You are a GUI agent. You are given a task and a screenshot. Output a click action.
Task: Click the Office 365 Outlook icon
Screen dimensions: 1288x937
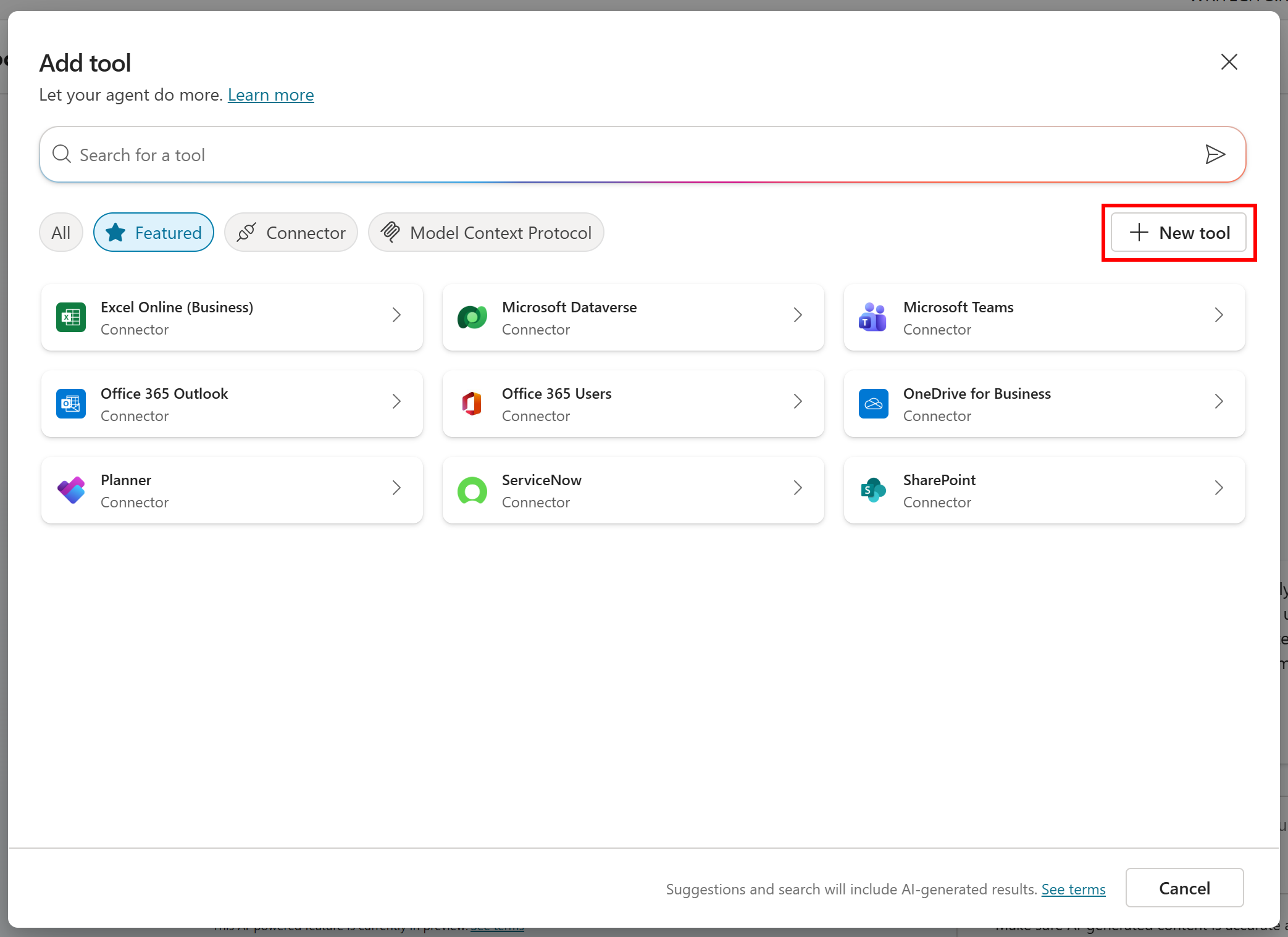tap(71, 404)
